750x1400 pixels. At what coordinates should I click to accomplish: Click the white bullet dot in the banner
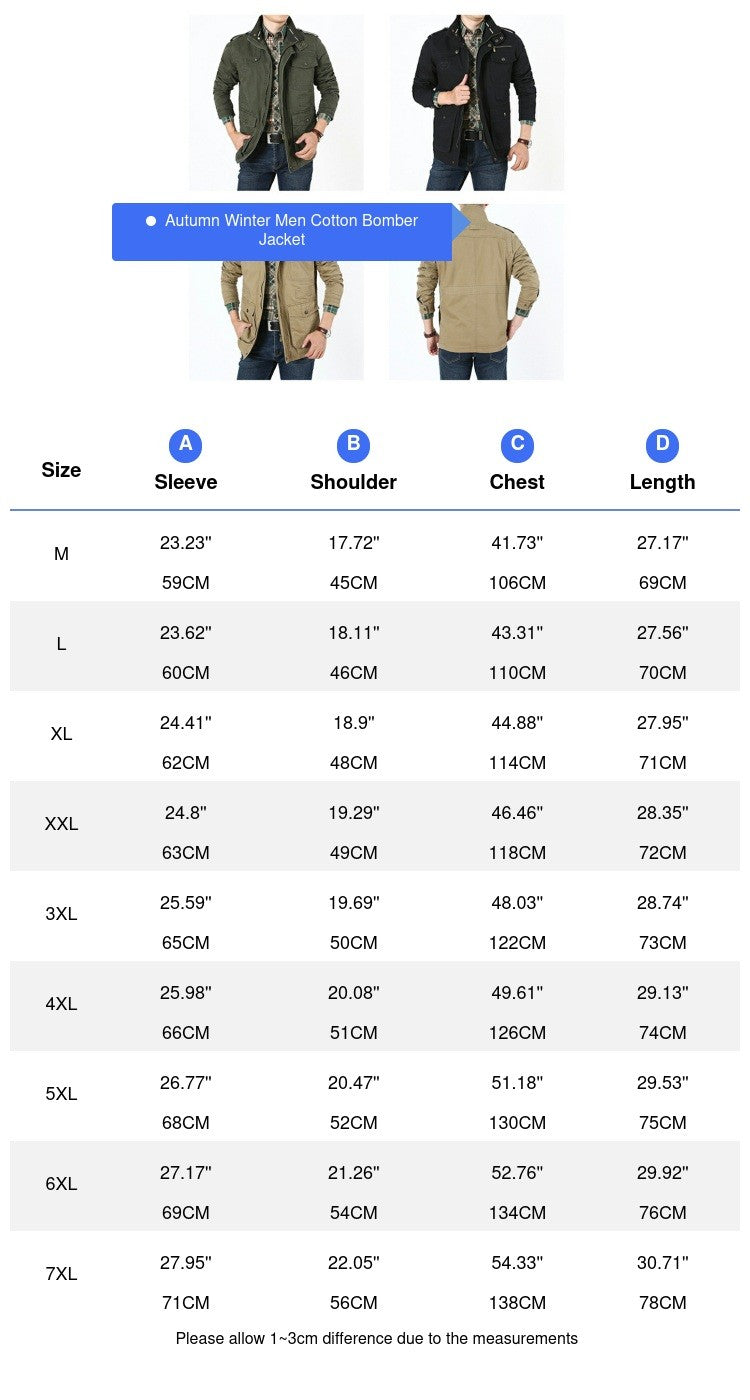point(151,221)
